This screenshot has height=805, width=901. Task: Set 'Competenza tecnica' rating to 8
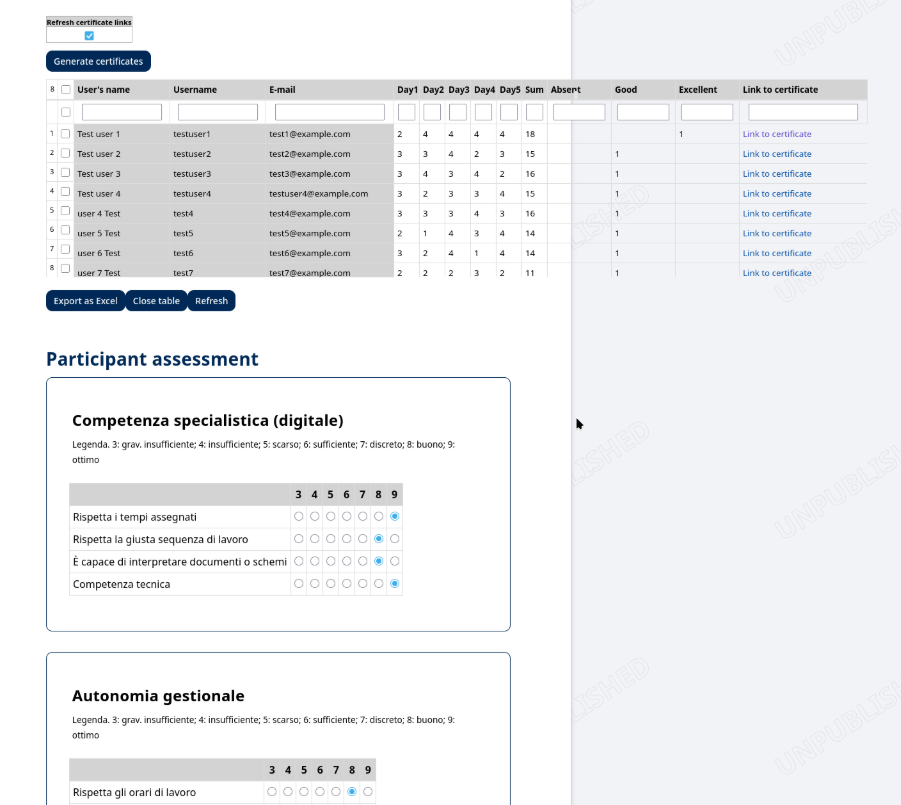point(378,583)
